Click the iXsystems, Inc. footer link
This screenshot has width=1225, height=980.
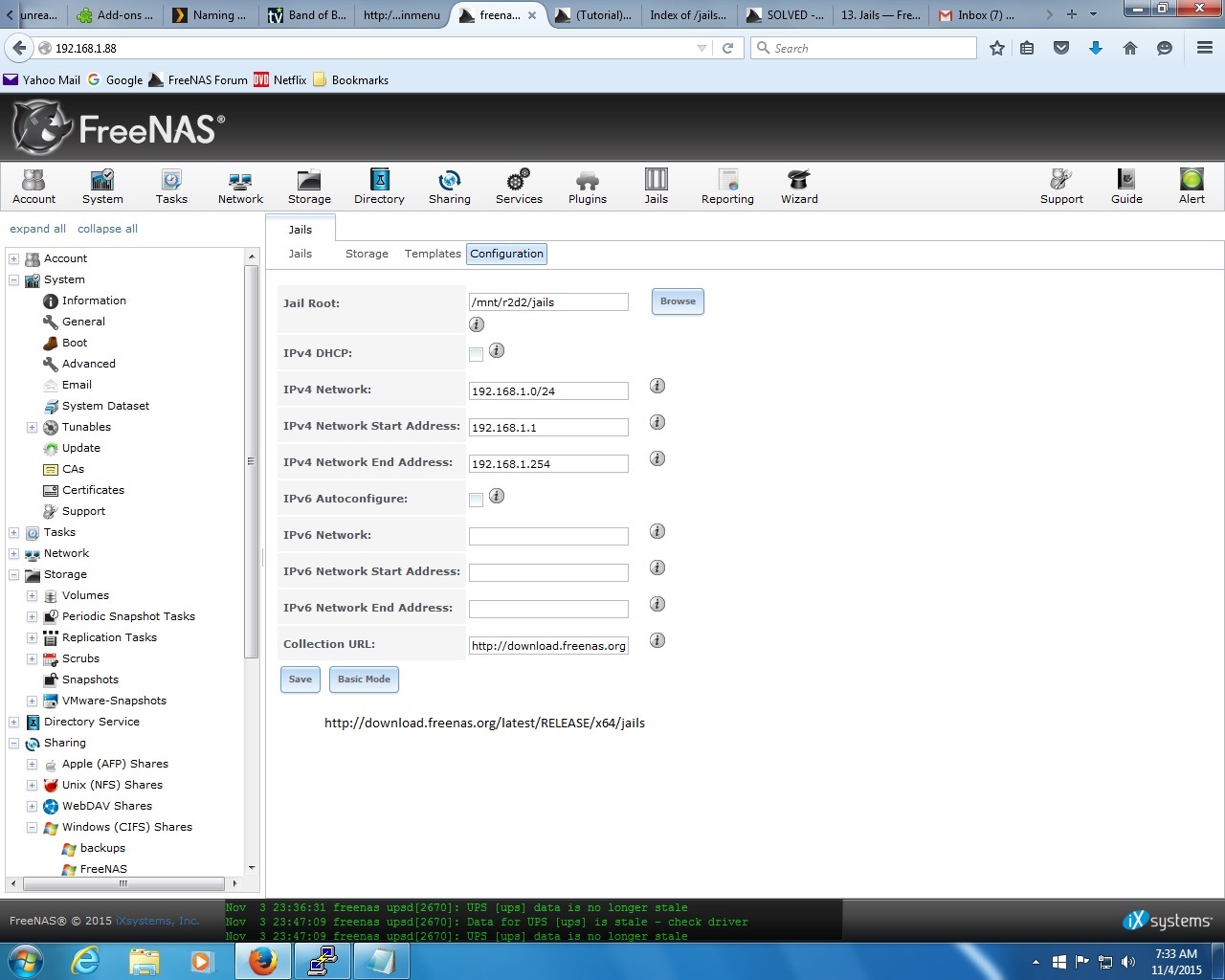tap(158, 921)
